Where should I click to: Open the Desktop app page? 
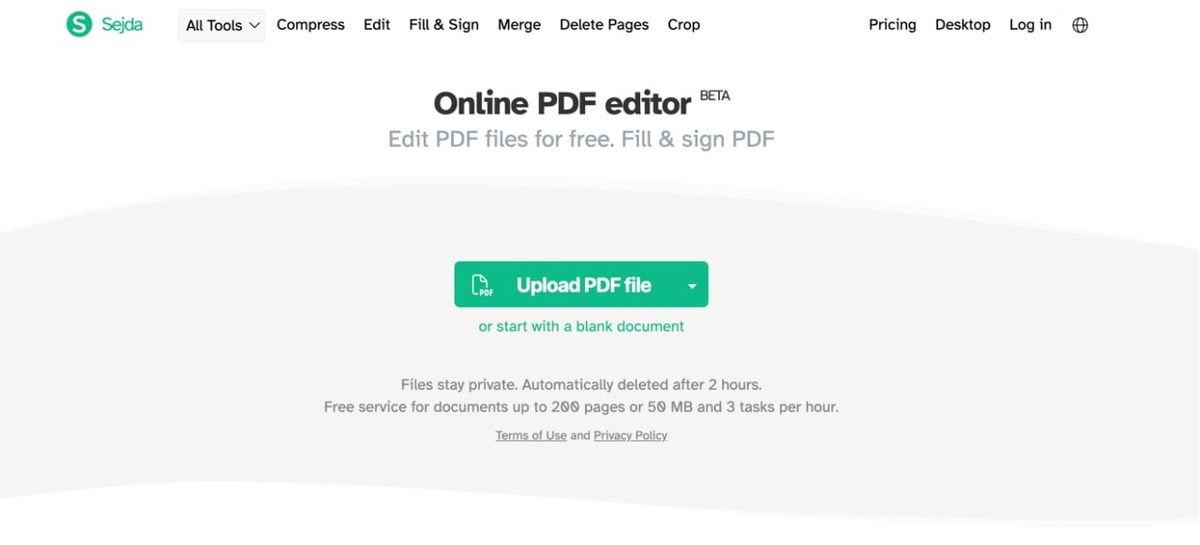pos(963,25)
